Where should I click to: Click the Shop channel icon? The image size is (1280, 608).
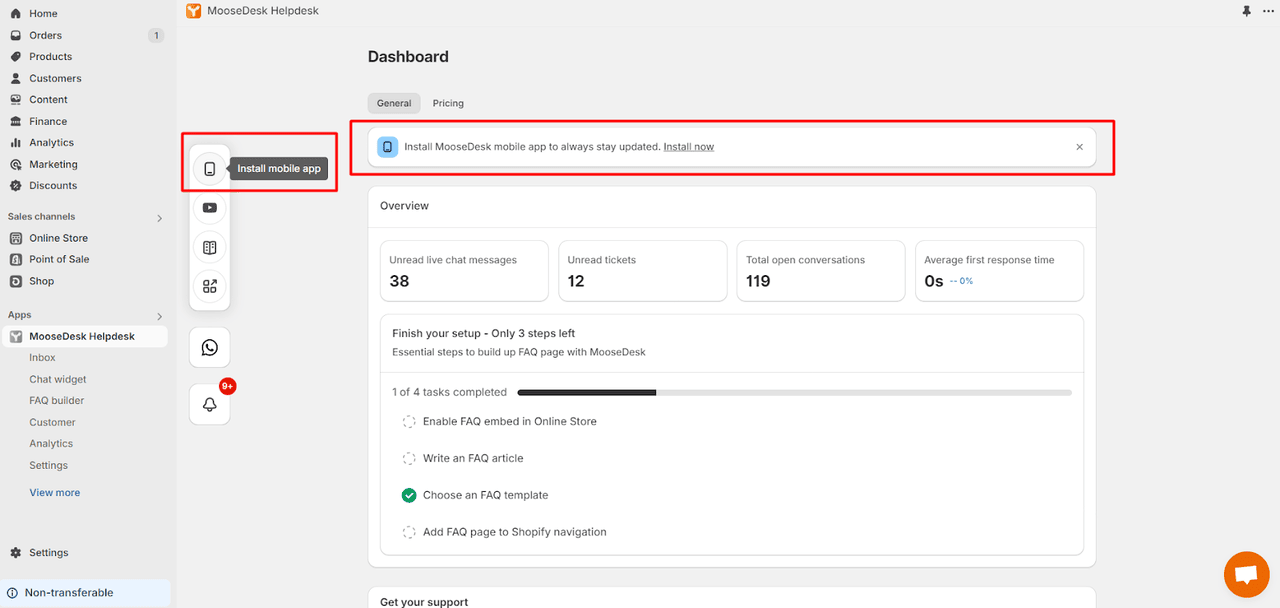[x=16, y=281]
